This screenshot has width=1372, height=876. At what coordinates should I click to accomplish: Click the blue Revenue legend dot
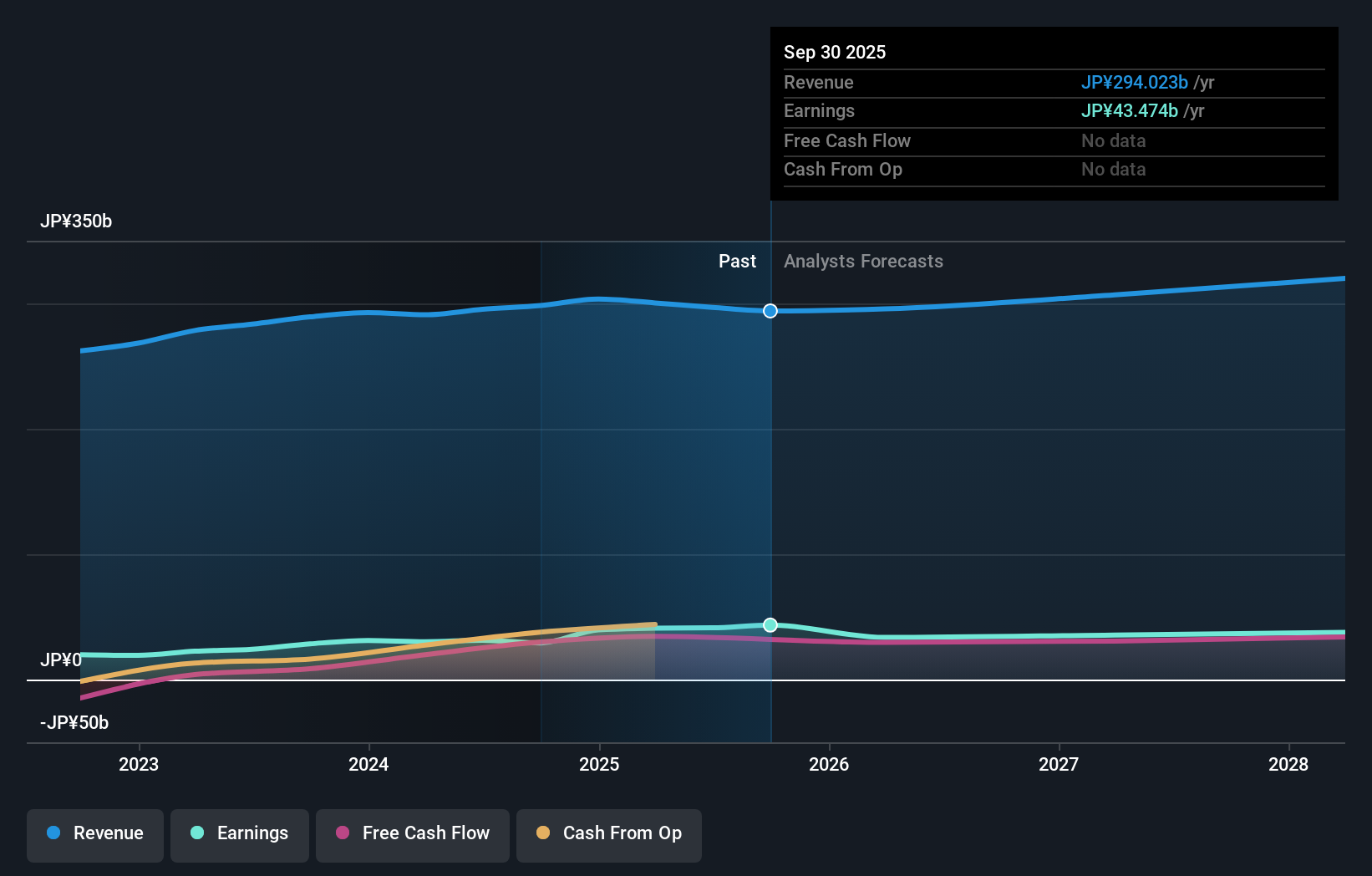coord(55,833)
